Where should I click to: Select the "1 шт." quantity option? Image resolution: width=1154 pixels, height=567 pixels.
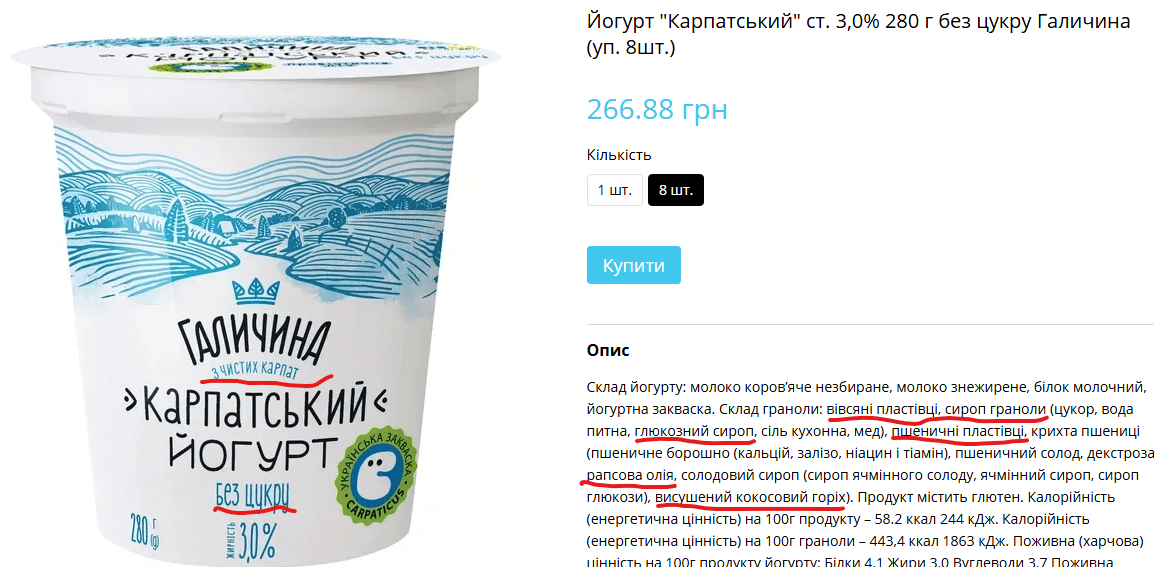615,190
